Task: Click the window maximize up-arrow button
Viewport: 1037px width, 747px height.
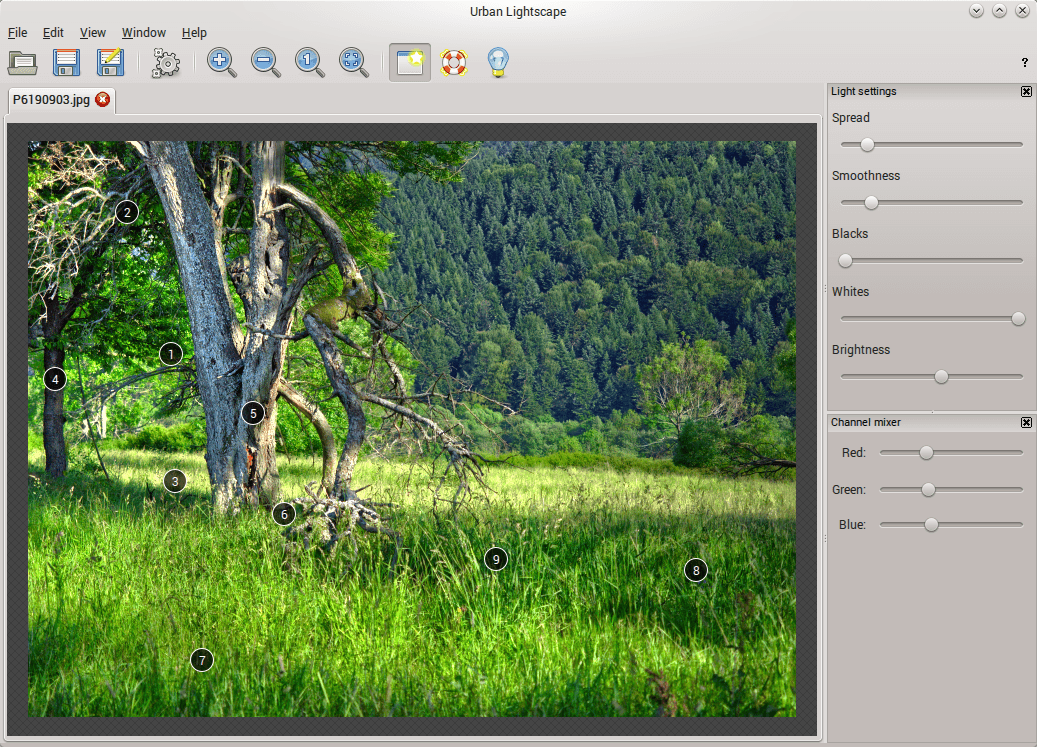Action: [x=999, y=11]
